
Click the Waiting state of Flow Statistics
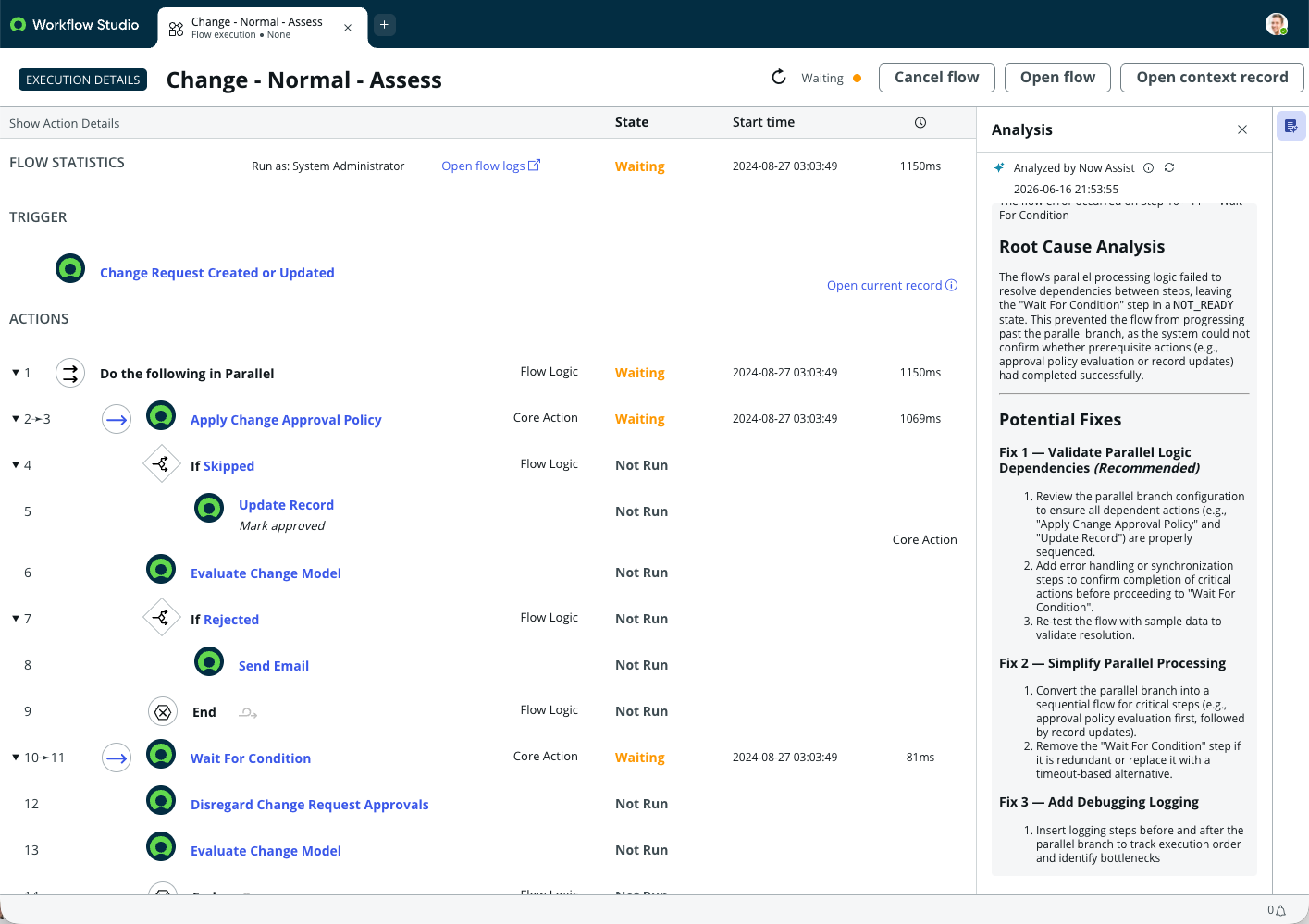[640, 166]
